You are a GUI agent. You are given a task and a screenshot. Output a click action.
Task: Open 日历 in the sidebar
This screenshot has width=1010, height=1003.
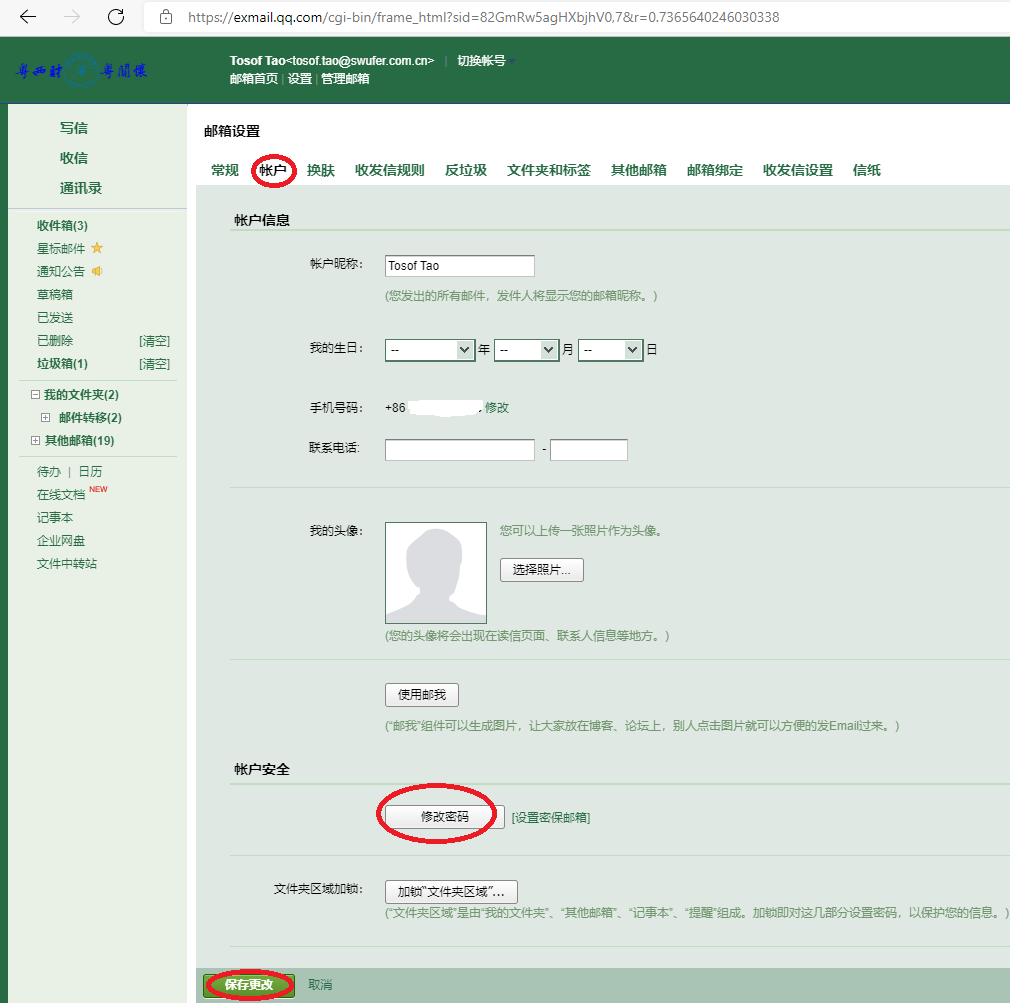pyautogui.click(x=90, y=472)
